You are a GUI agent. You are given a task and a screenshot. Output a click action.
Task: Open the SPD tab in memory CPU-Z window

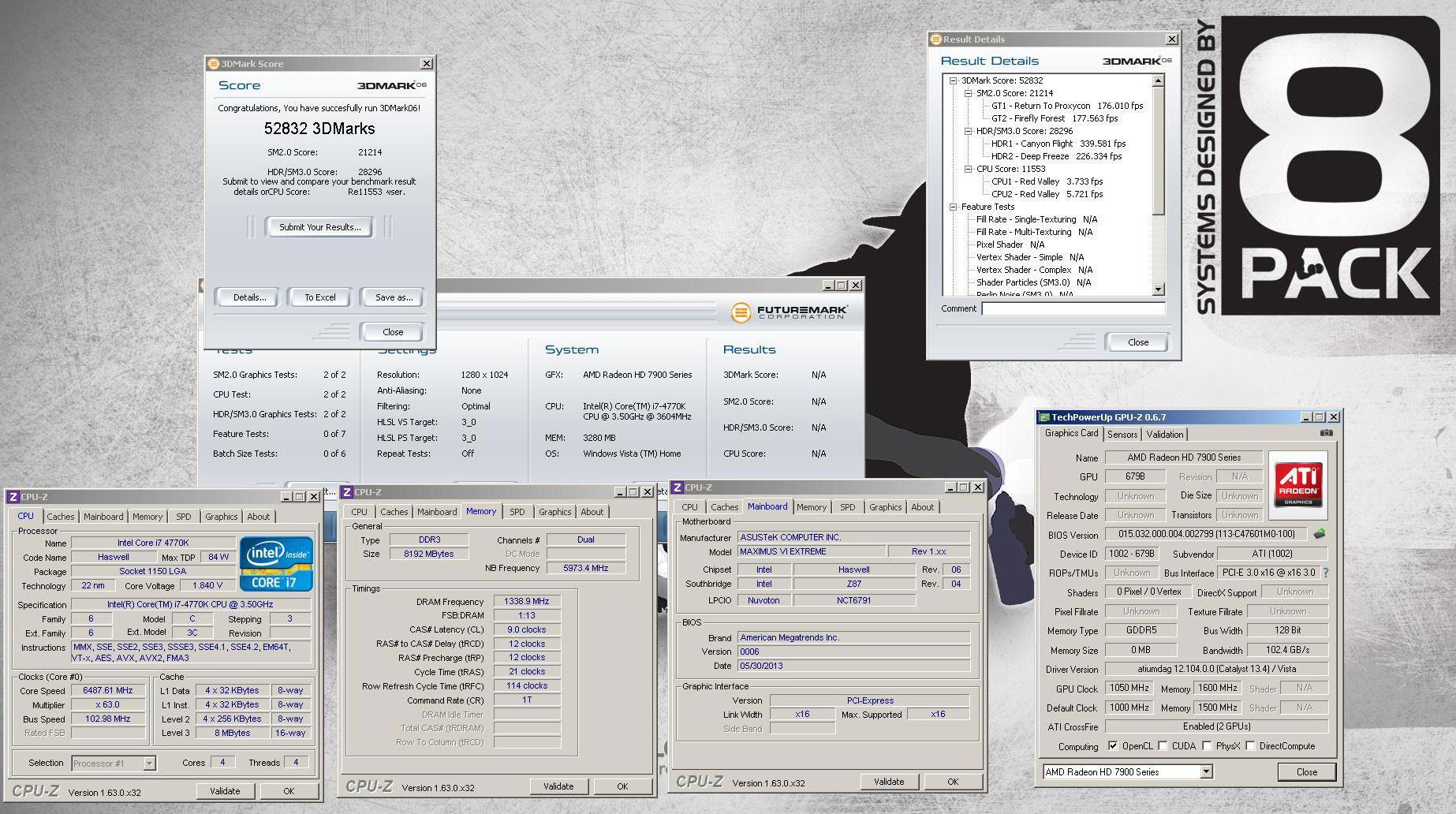(x=517, y=512)
